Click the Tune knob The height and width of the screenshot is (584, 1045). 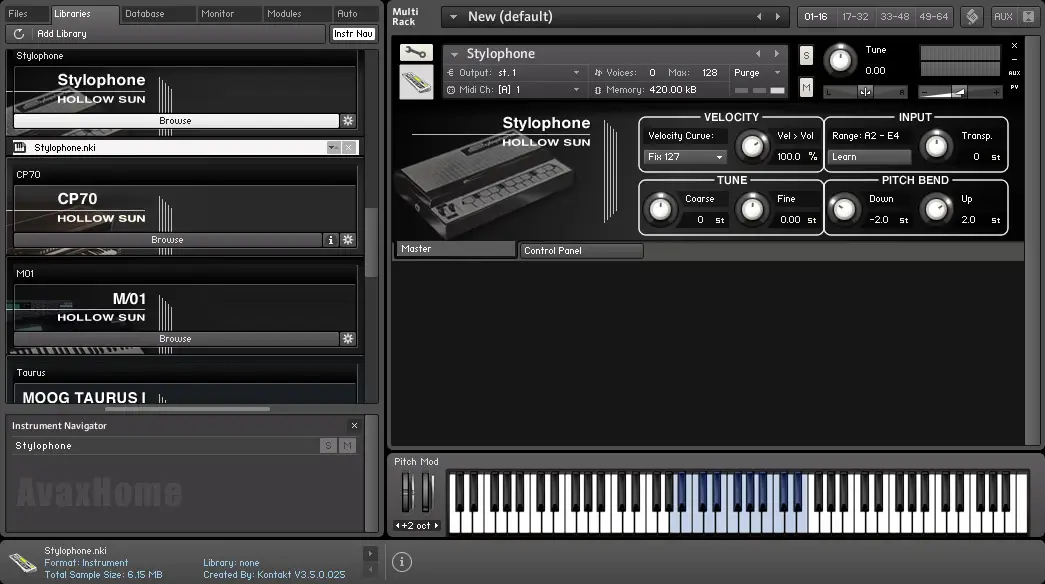coord(840,60)
